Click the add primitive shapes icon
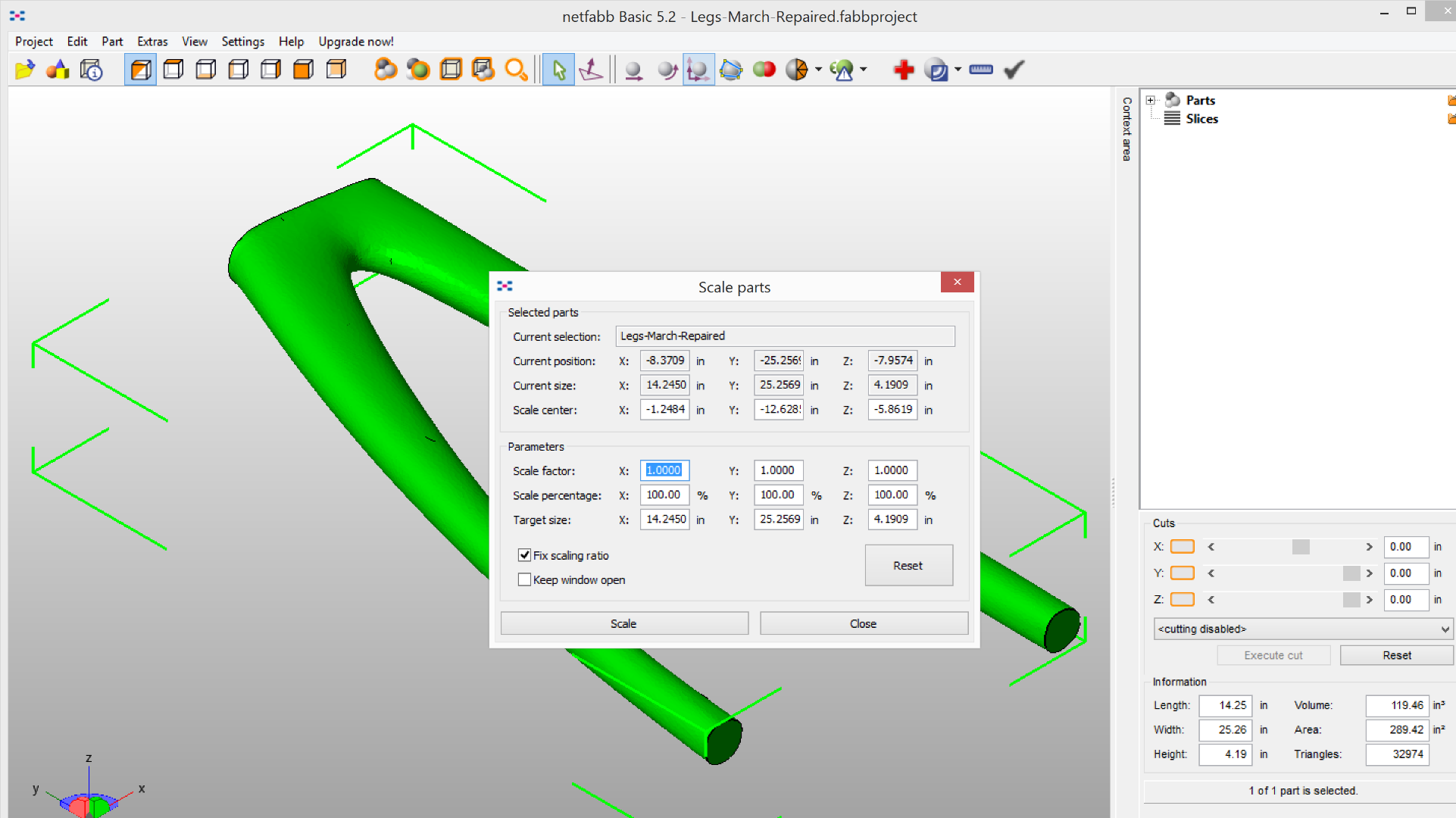Image resolution: width=1456 pixels, height=818 pixels. click(58, 70)
